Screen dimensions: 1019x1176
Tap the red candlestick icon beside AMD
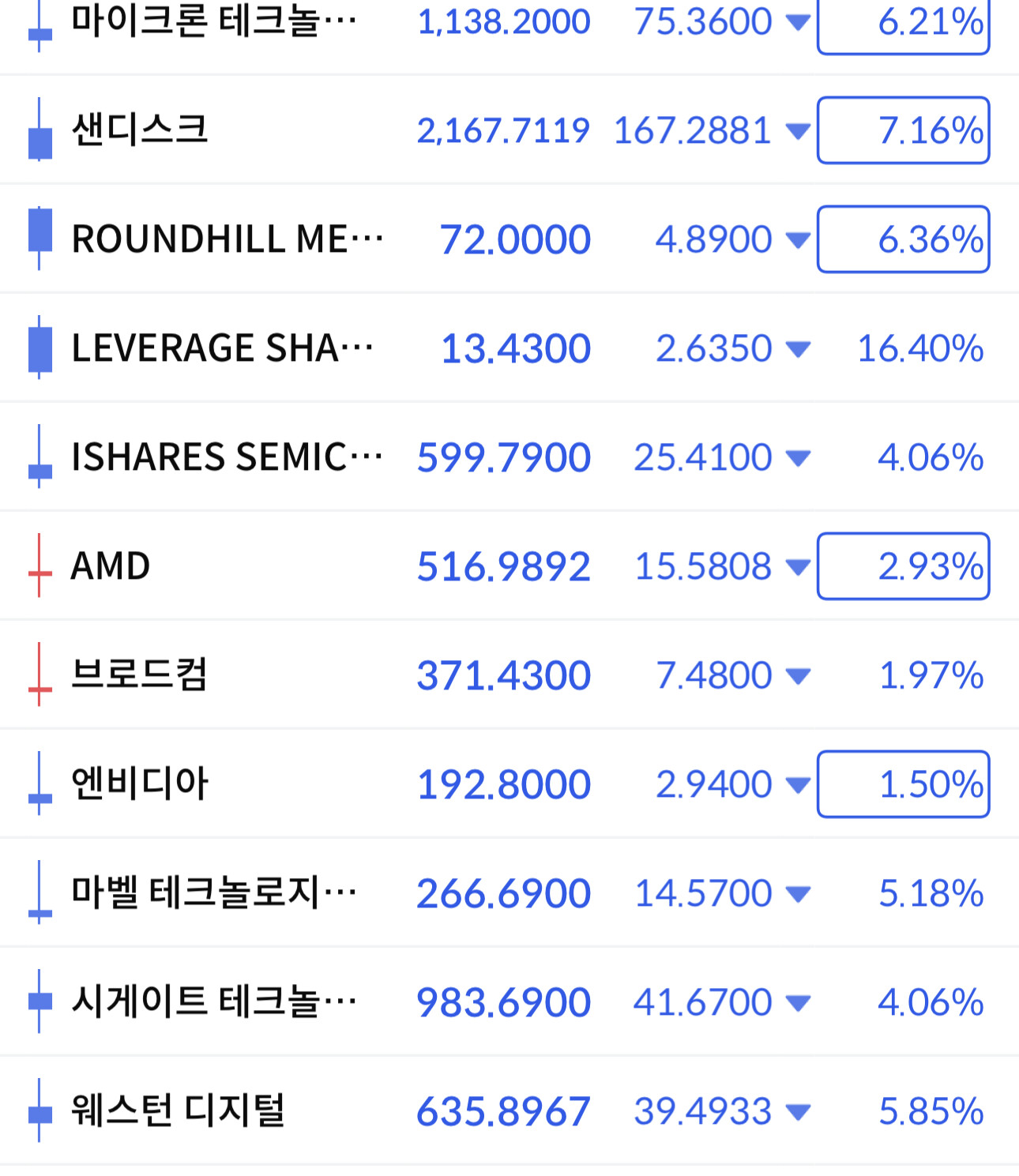pos(39,565)
